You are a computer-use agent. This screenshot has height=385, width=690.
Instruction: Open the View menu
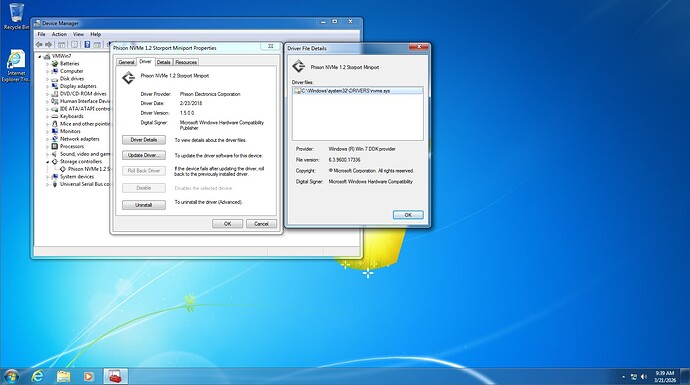(x=78, y=34)
